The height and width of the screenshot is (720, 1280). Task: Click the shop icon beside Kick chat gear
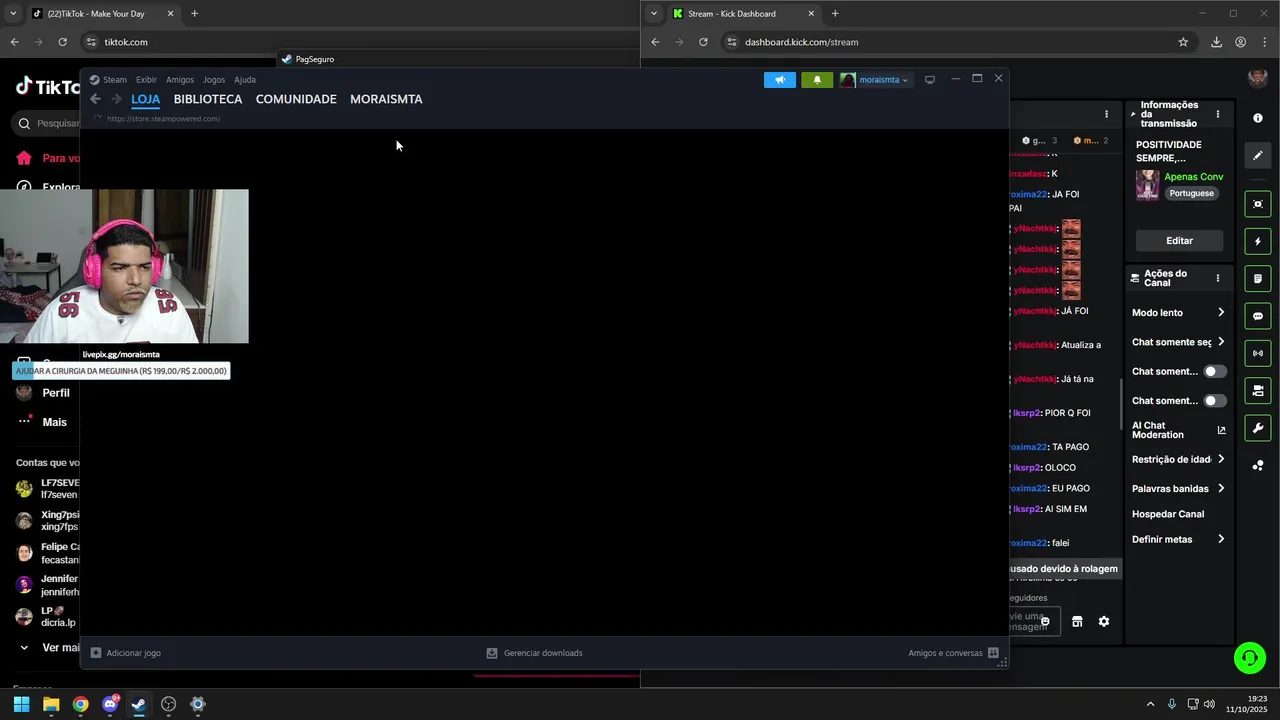[1077, 621]
